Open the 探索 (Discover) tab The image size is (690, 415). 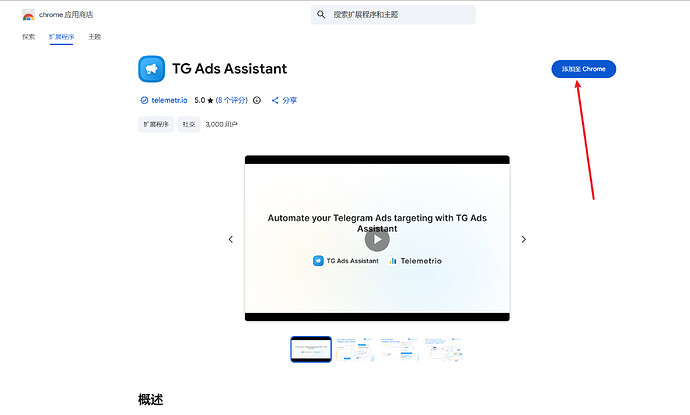[x=28, y=37]
